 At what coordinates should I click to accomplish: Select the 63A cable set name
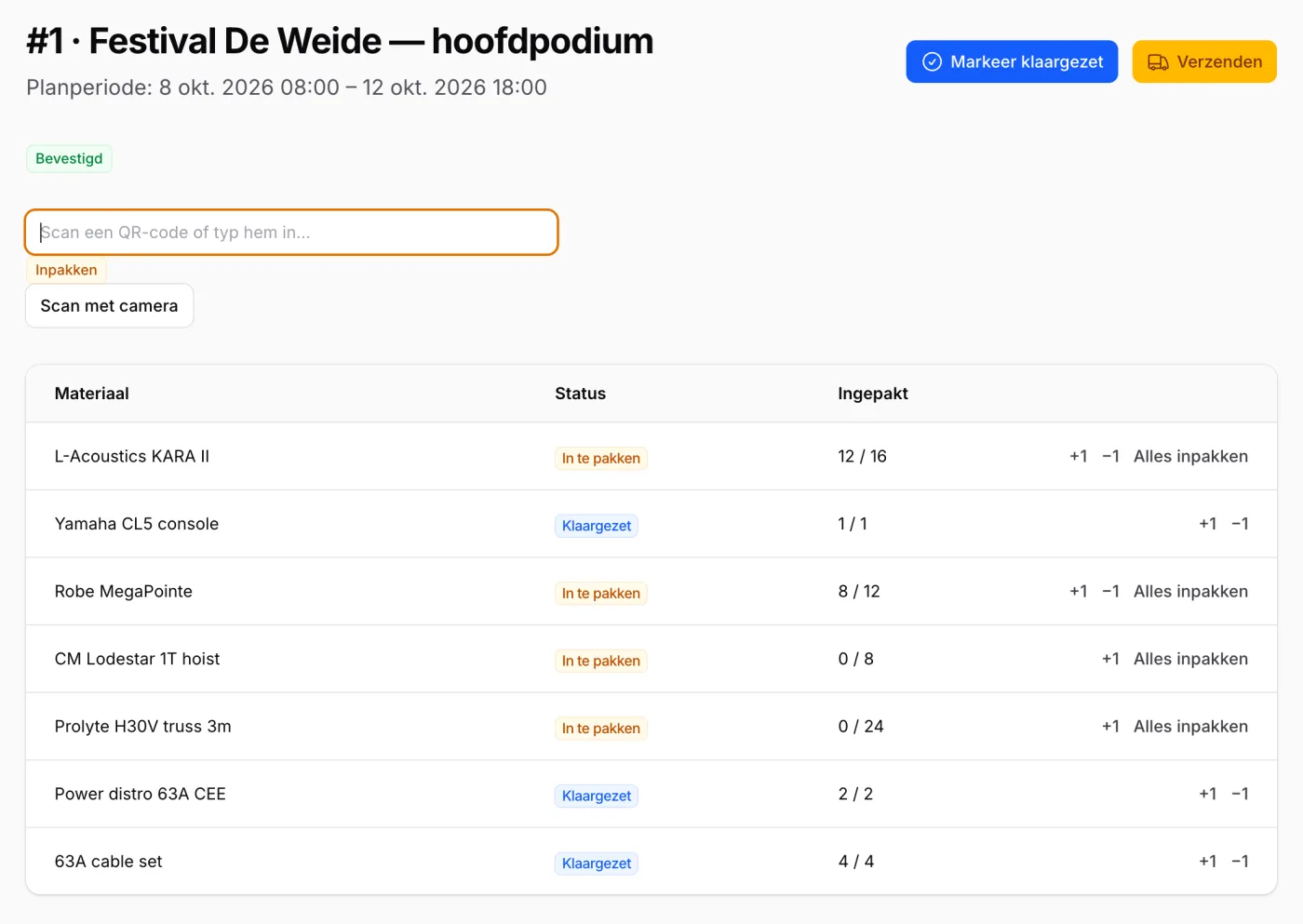pos(109,862)
